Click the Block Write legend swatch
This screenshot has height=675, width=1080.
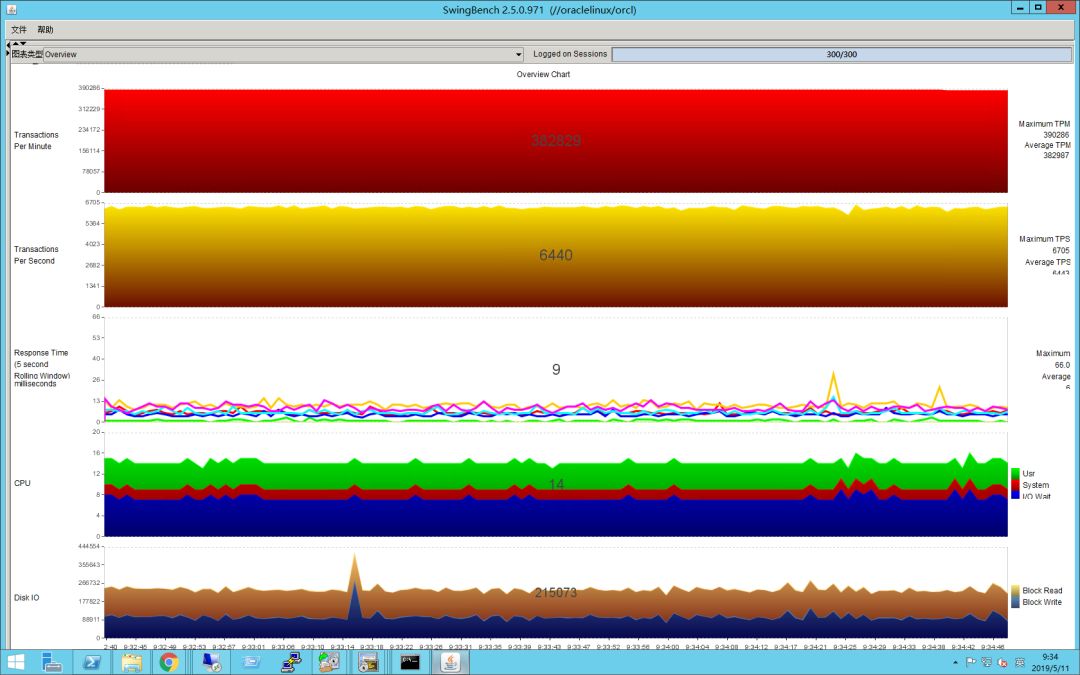click(x=1015, y=602)
